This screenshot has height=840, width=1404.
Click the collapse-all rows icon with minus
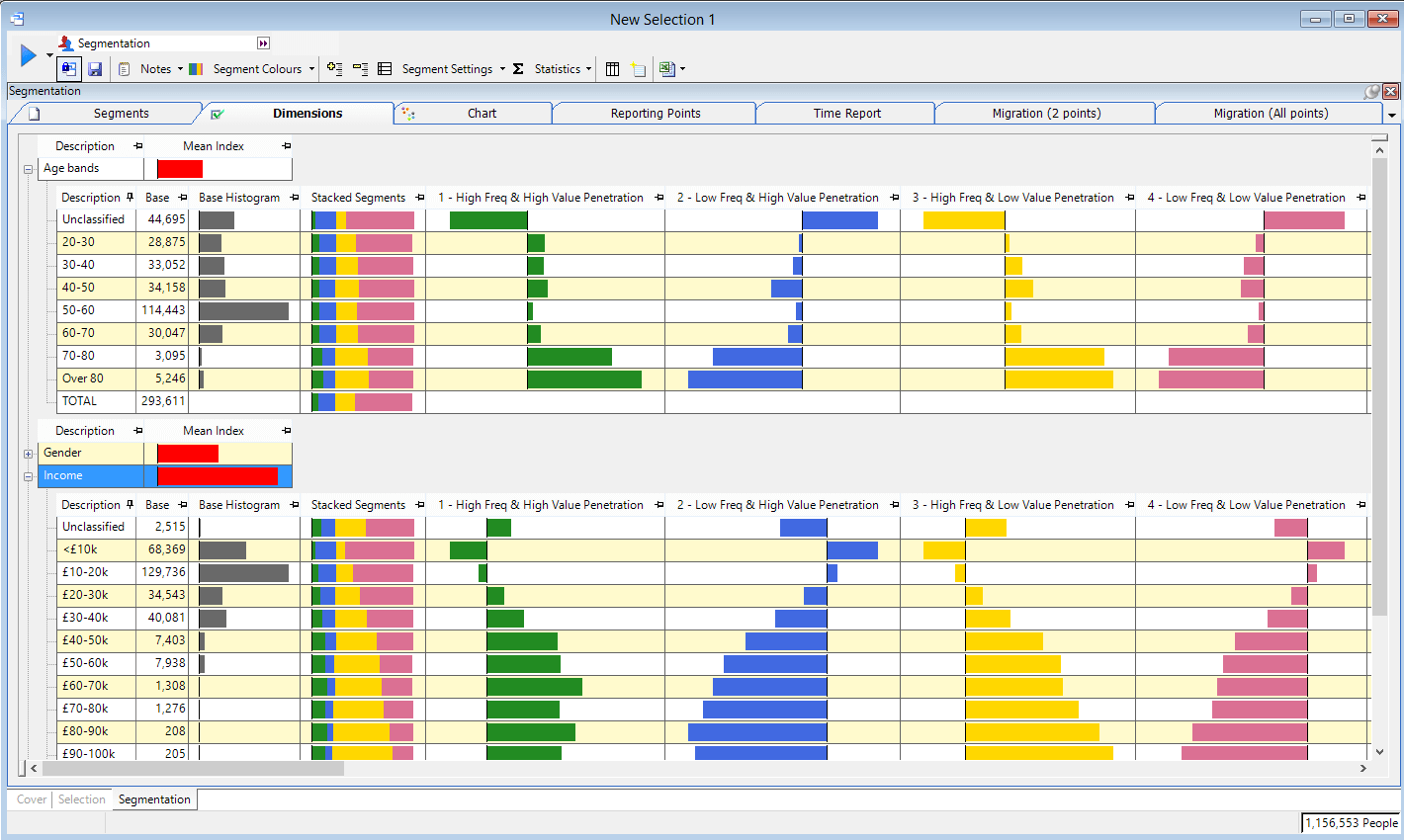click(x=360, y=69)
